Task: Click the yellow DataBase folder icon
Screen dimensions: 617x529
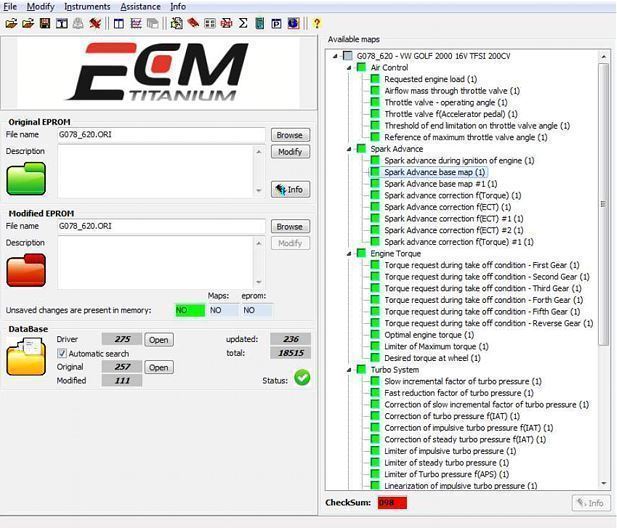Action: (x=26, y=356)
